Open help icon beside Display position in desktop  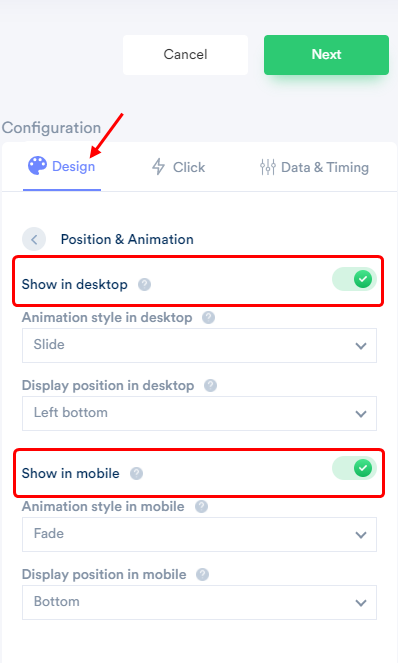pyautogui.click(x=210, y=385)
